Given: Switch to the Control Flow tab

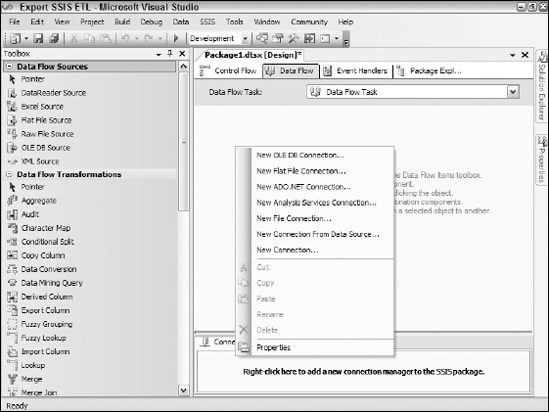Looking at the screenshot, I should [x=228, y=71].
